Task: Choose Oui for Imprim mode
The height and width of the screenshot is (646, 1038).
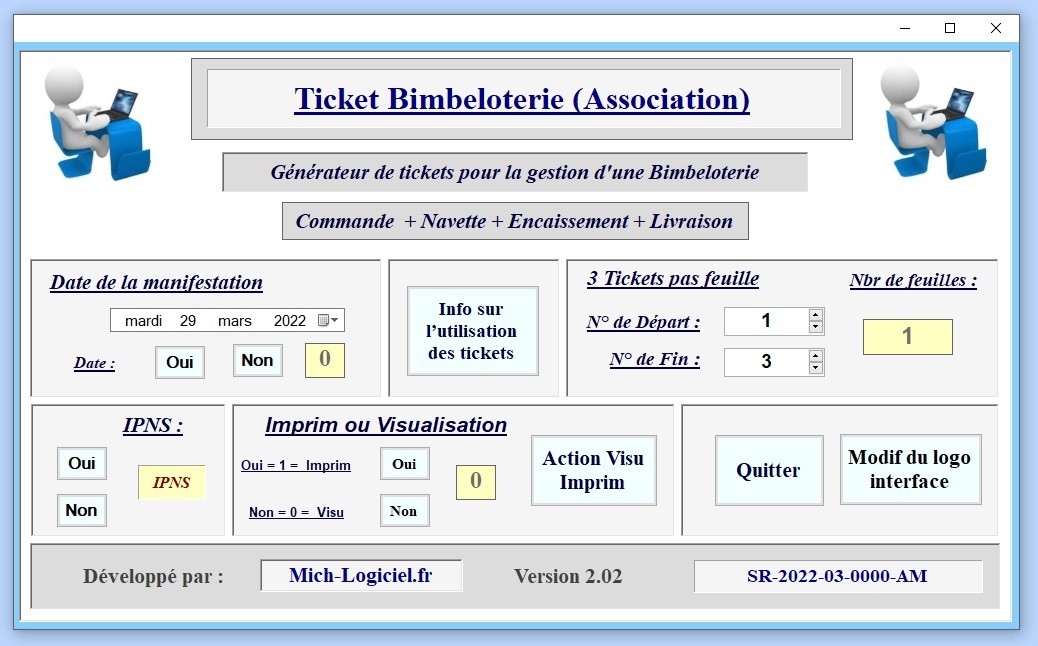Action: (404, 464)
